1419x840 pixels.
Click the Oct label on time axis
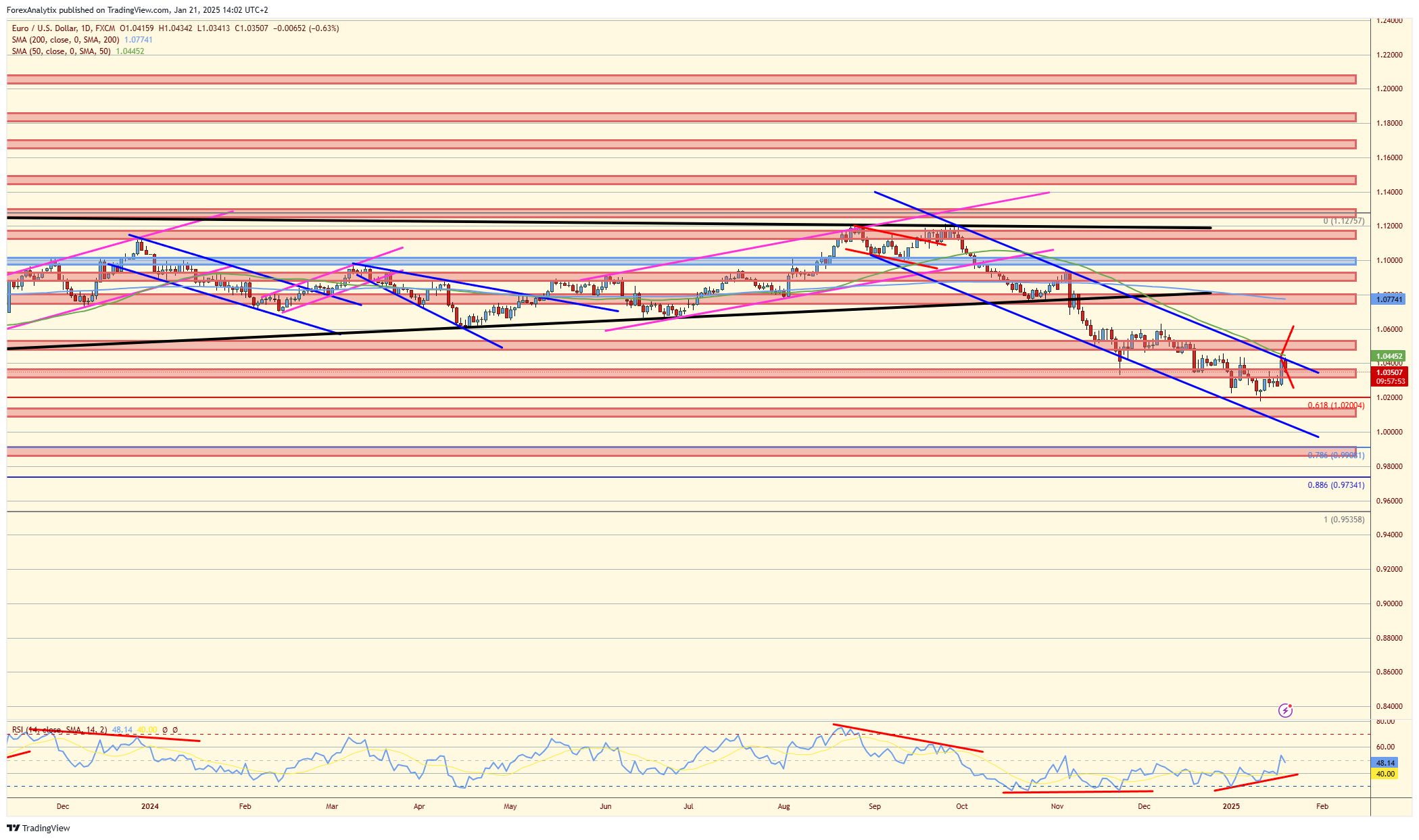tap(962, 806)
